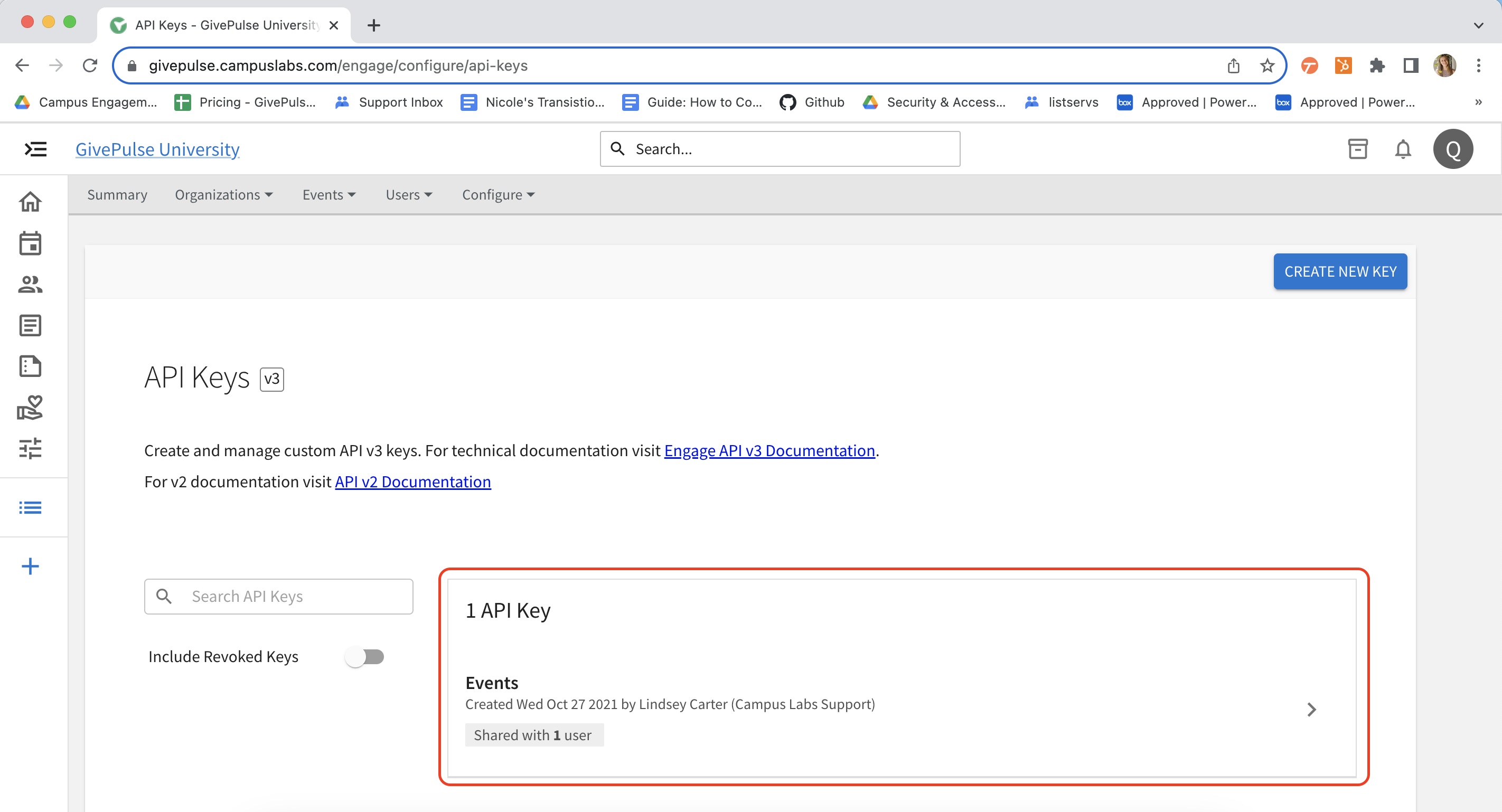Open the archive box header icon
Screen dimensions: 1502x812
[1358, 149]
